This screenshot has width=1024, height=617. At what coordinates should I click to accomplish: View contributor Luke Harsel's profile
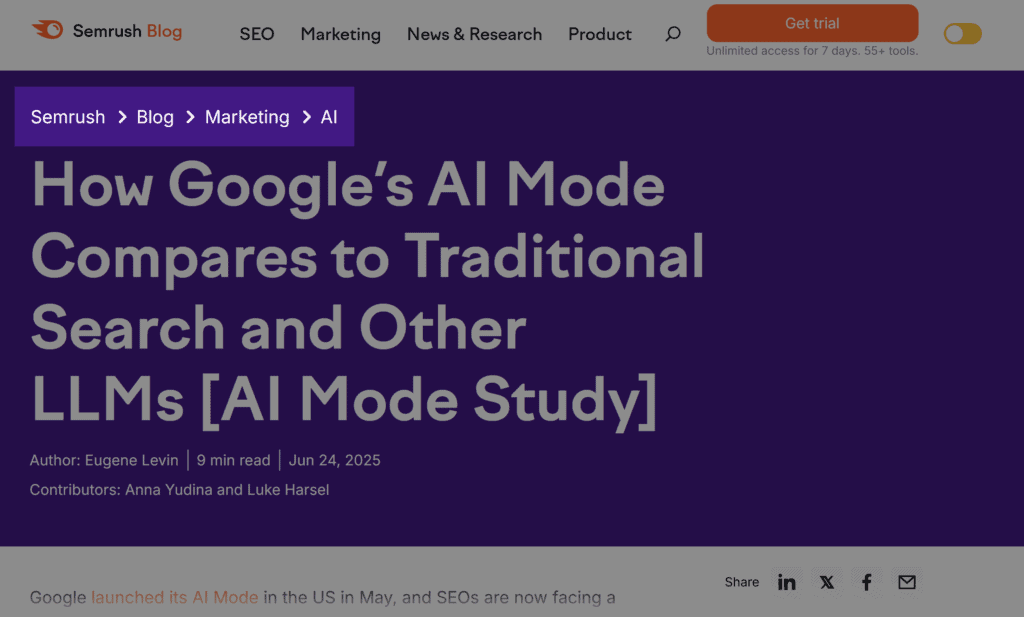(x=287, y=489)
